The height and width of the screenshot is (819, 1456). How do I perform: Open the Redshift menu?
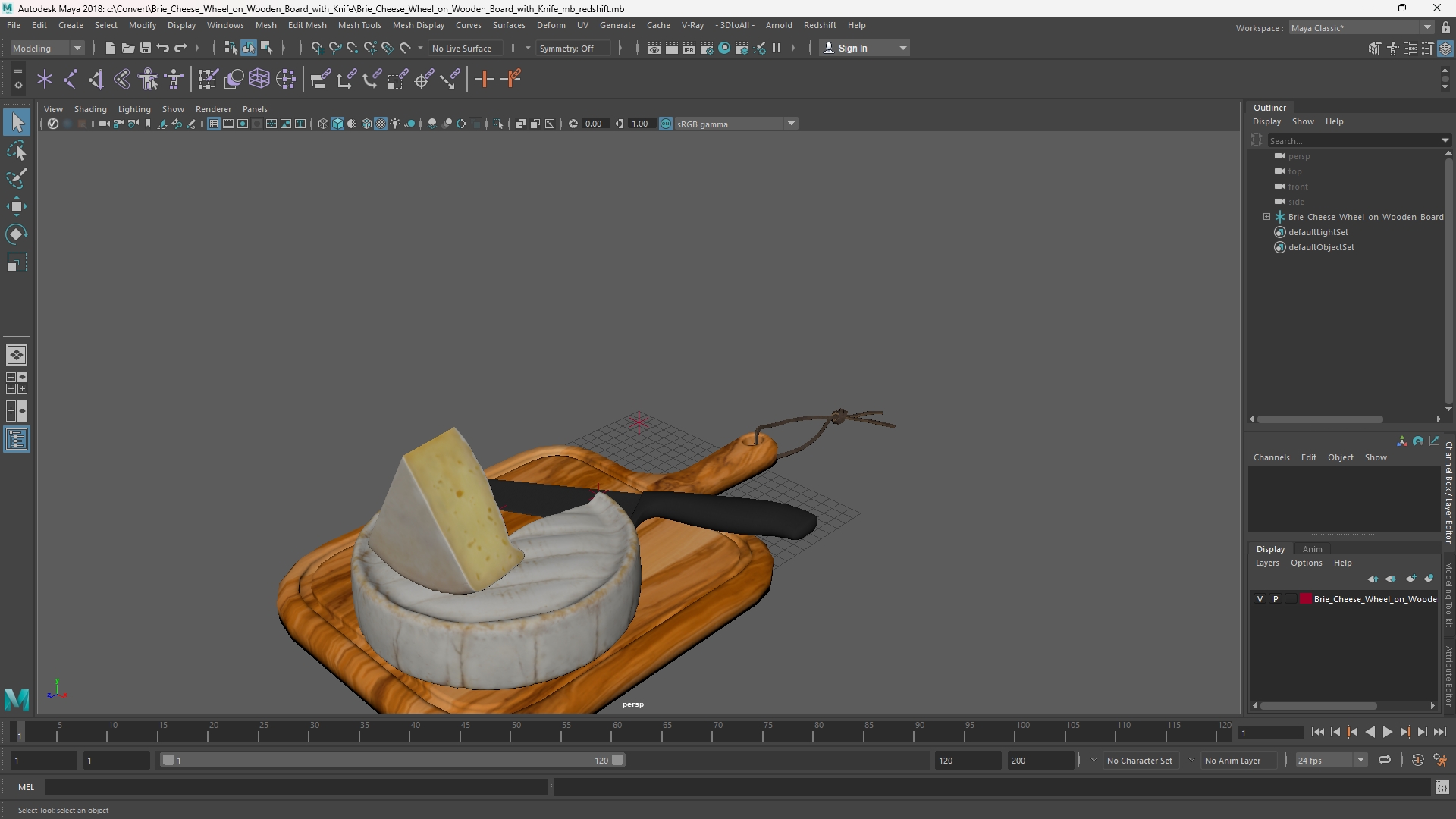pyautogui.click(x=820, y=25)
